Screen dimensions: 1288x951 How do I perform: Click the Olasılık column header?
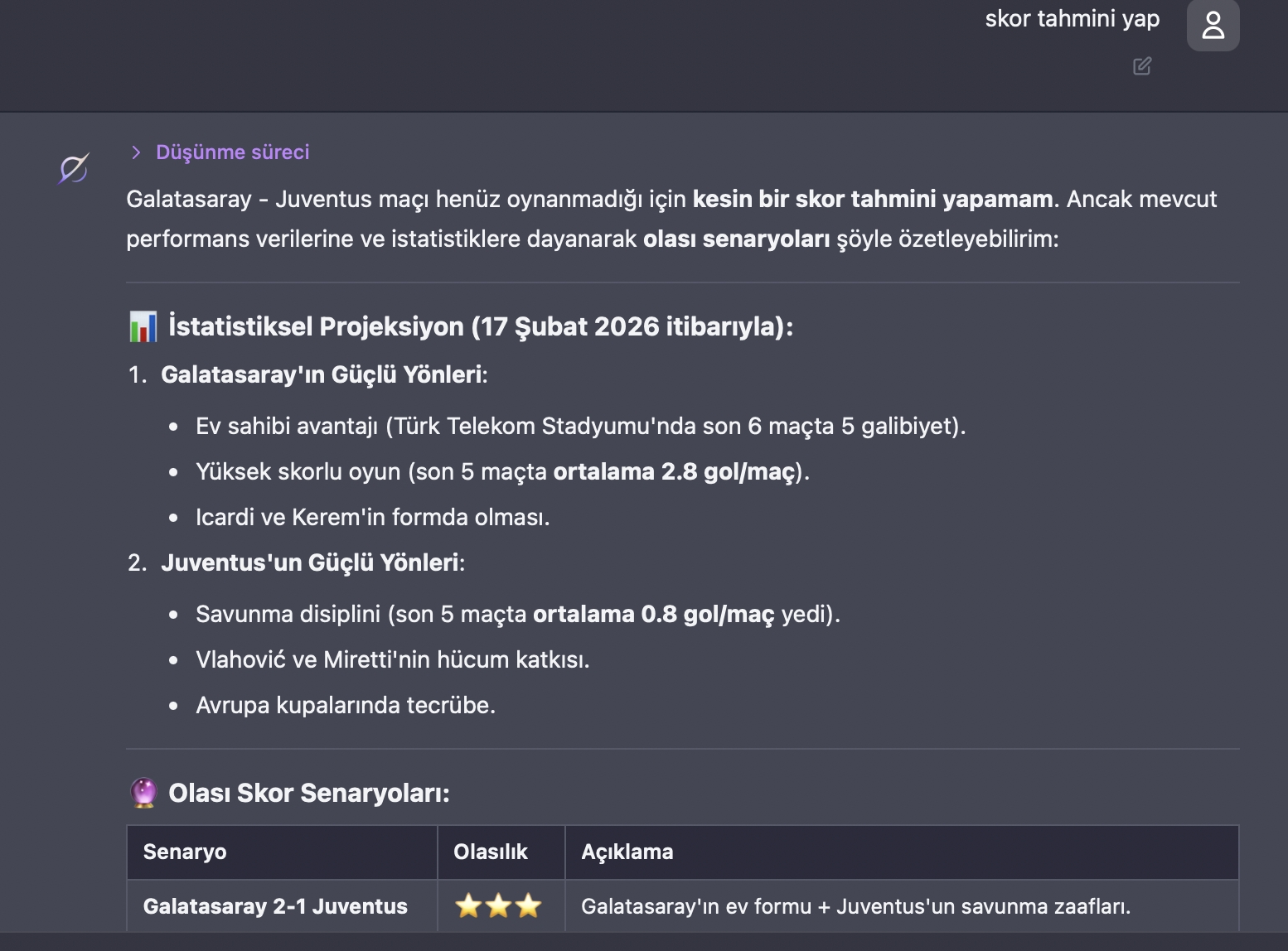tap(491, 852)
